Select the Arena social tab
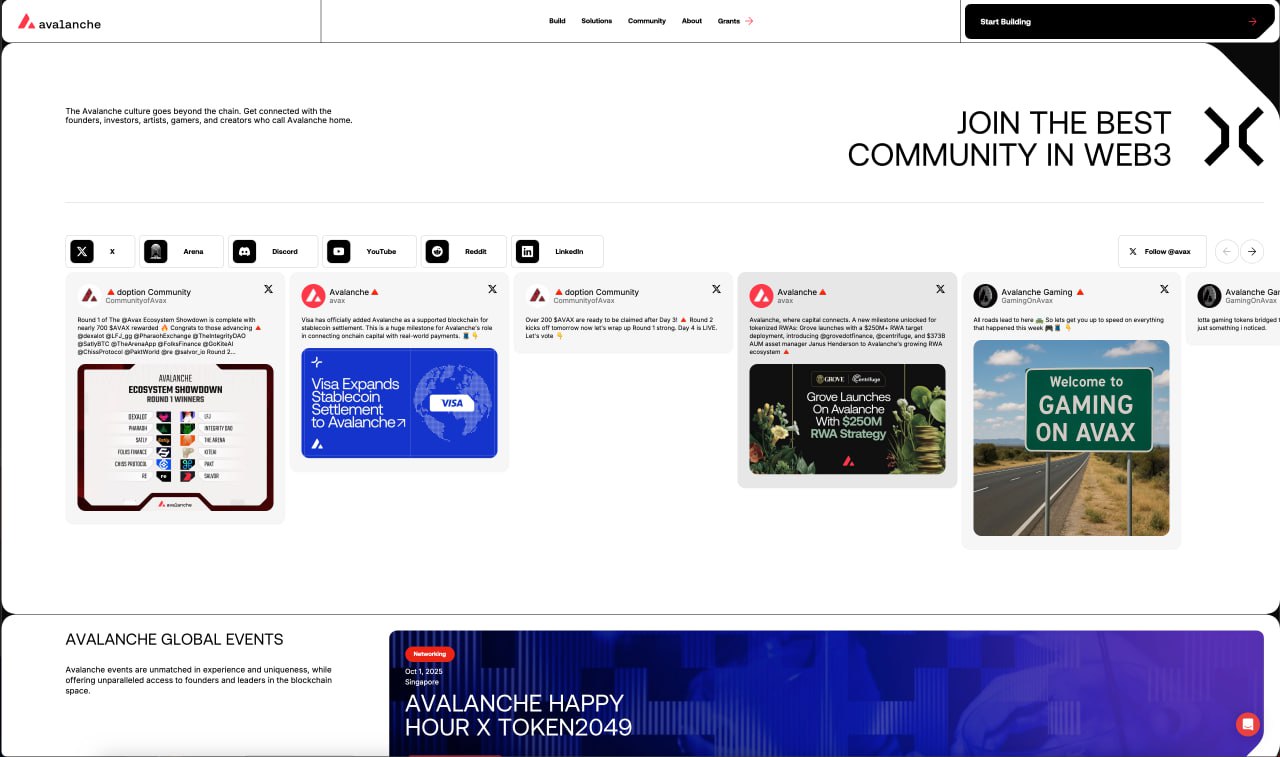Viewport: 1280px width, 757px height. point(181,252)
